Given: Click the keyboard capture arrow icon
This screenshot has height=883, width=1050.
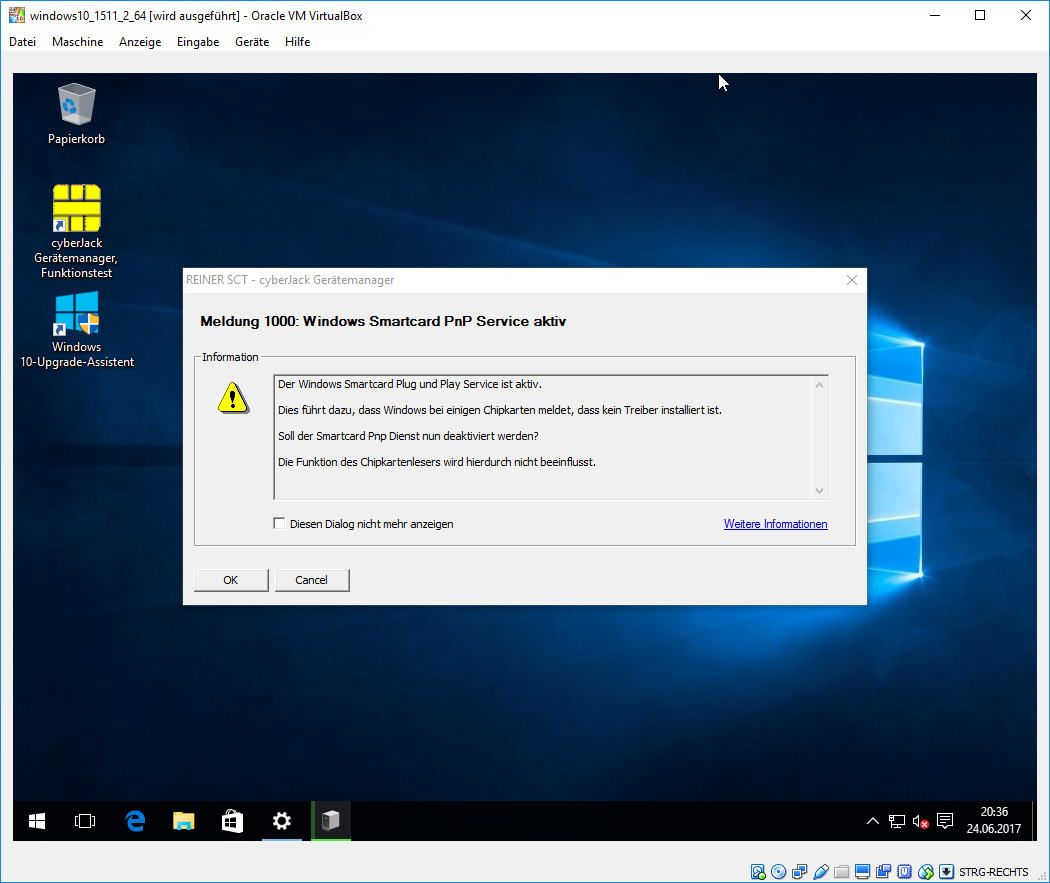Looking at the screenshot, I should tap(946, 872).
